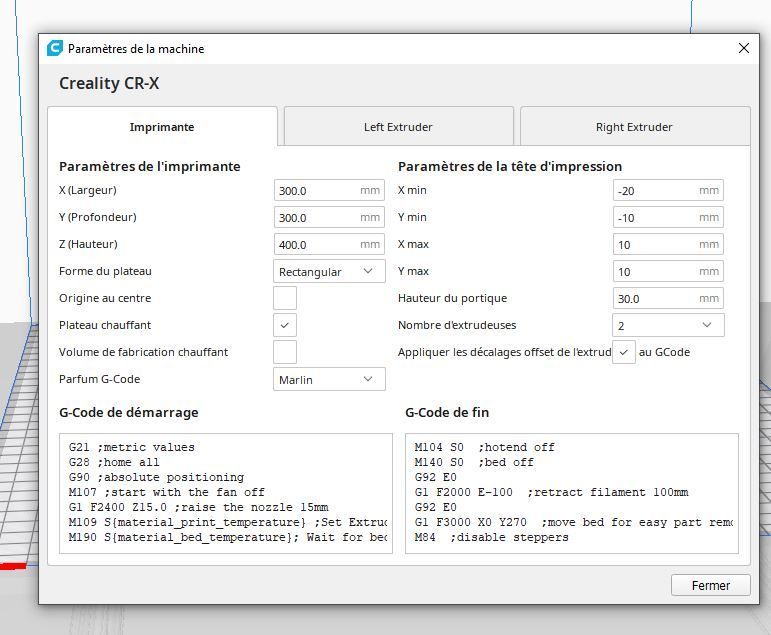Viewport: 771px width, 635px height.
Task: Edit the X (Largeur) value field
Action: pos(329,190)
